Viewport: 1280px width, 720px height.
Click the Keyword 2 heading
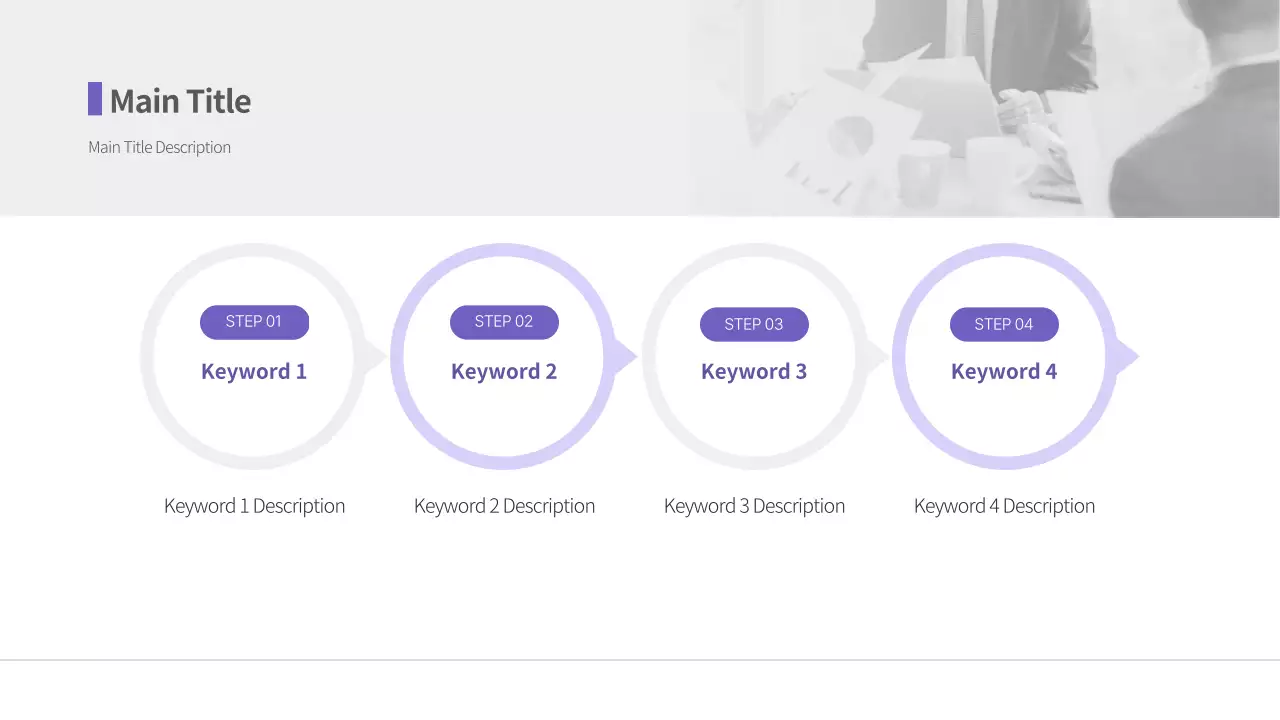point(504,371)
